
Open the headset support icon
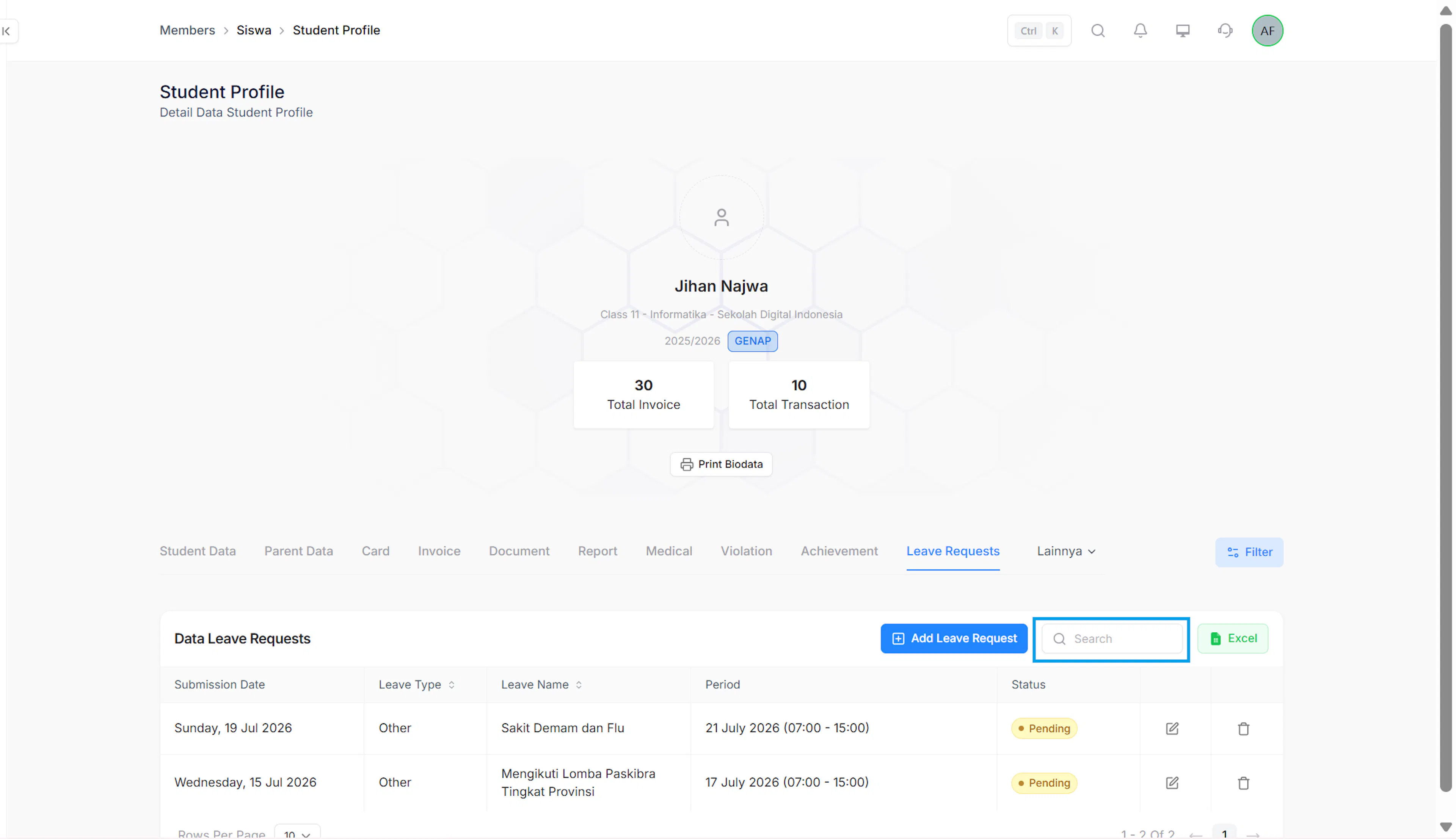tap(1225, 31)
